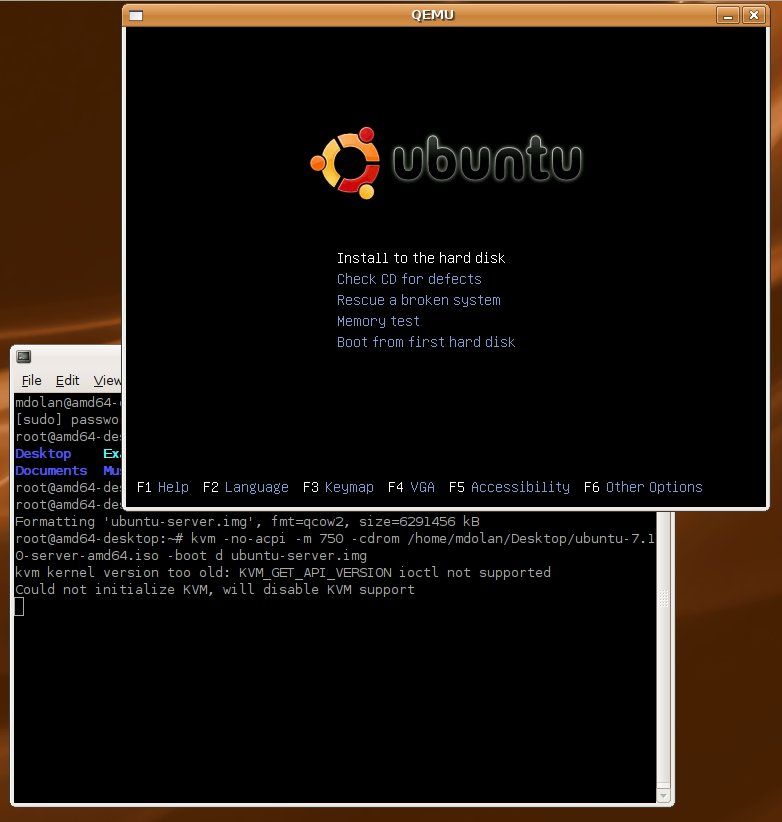Choose Boot from first hard disk
The height and width of the screenshot is (822, 782).
click(426, 342)
